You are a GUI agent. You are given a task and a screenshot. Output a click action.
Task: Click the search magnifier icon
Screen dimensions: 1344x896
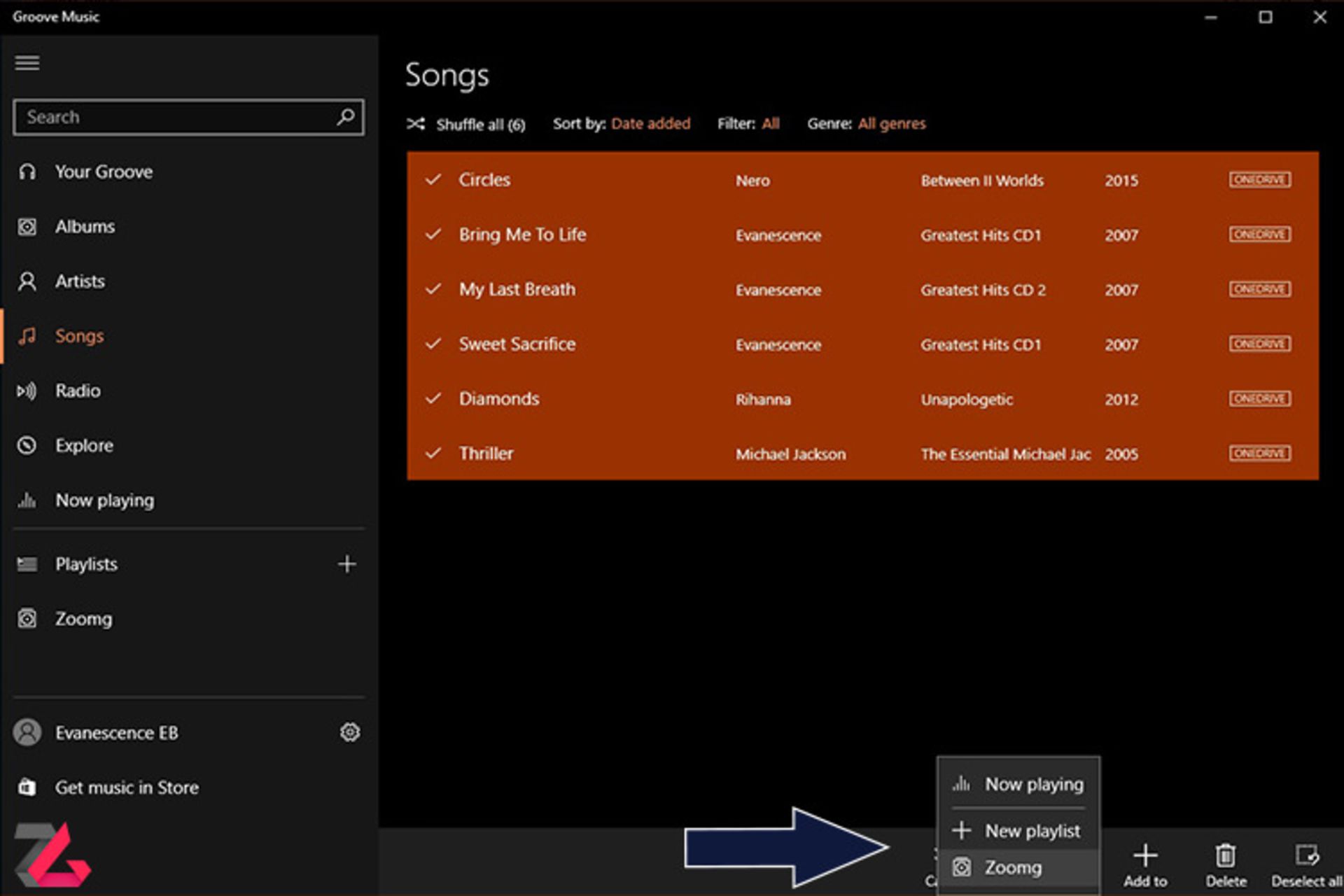pos(345,117)
